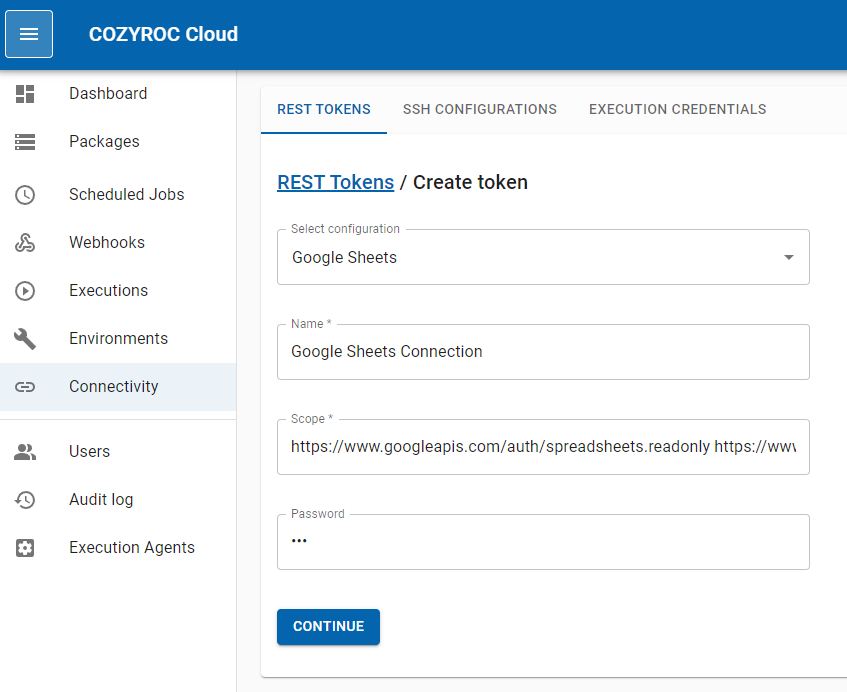This screenshot has height=692, width=847.
Task: Switch to the SSH Configurations tab
Action: coord(479,110)
